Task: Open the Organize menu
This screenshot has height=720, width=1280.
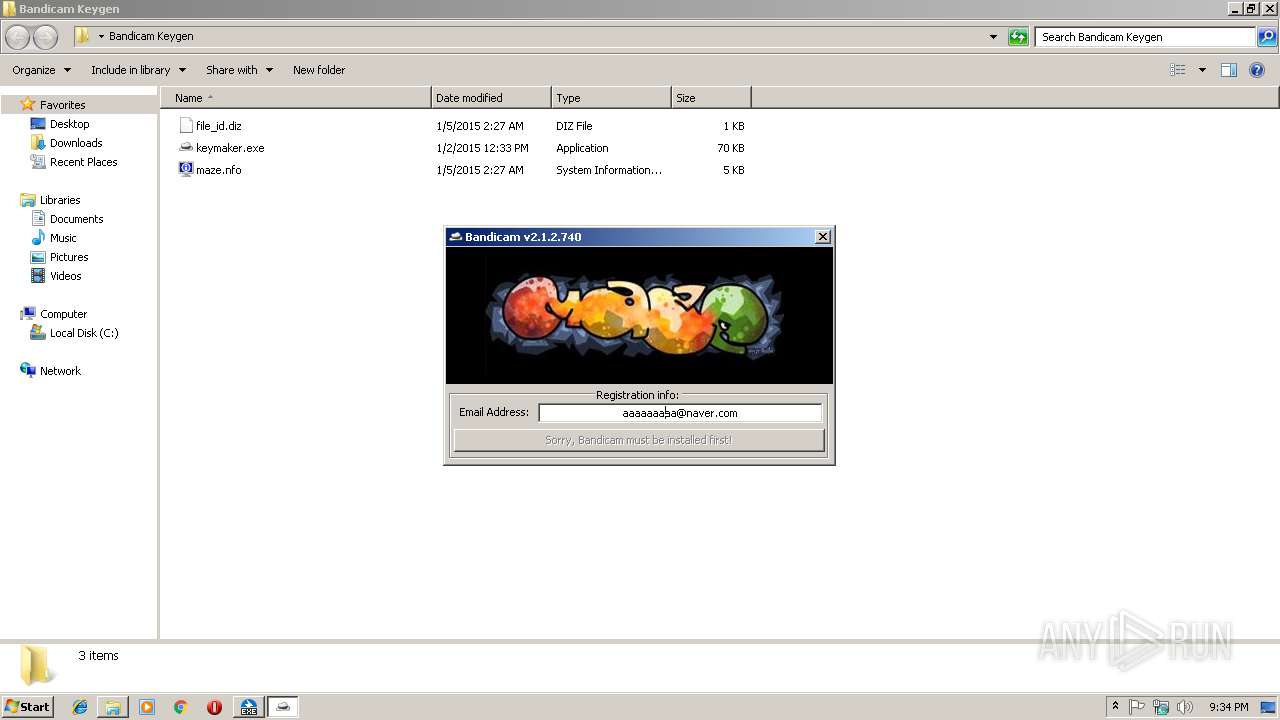Action: [x=41, y=70]
